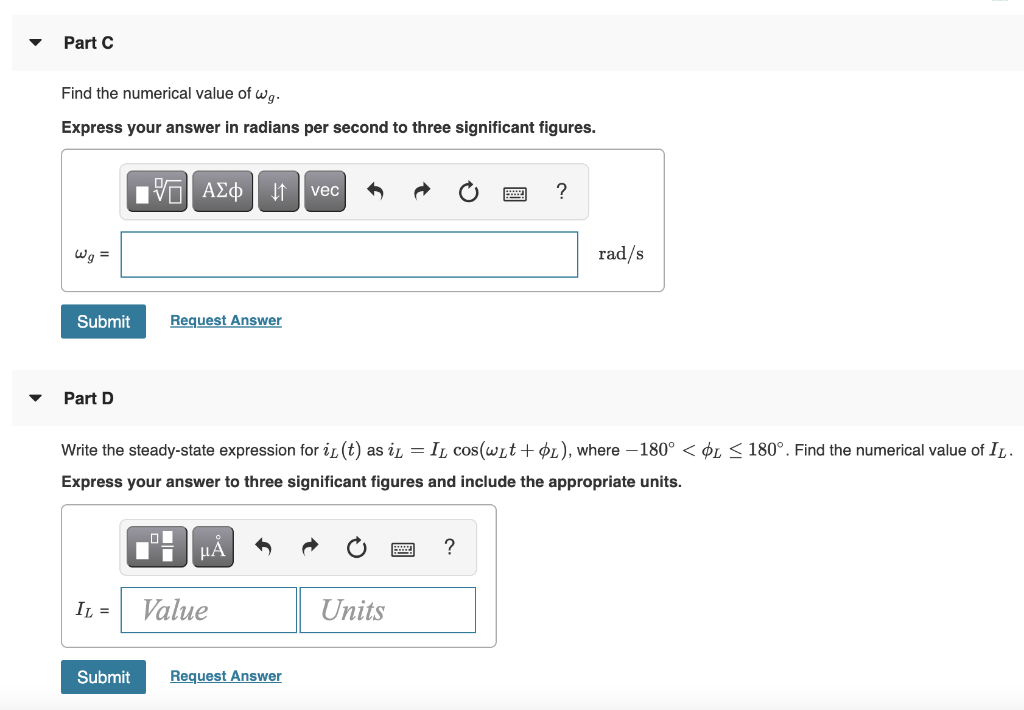Open Request Answer for Part D
Image resolution: width=1024 pixels, height=710 pixels.
pos(225,676)
